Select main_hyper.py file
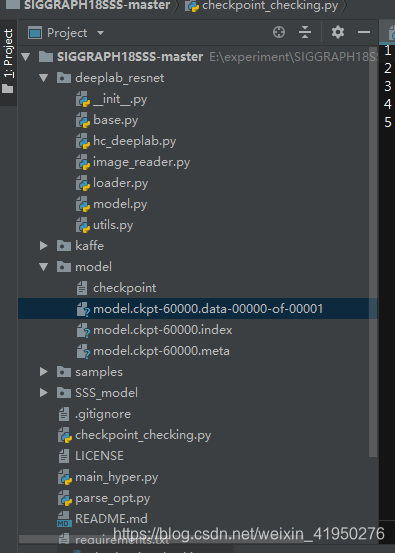This screenshot has height=553, width=395. tap(116, 477)
